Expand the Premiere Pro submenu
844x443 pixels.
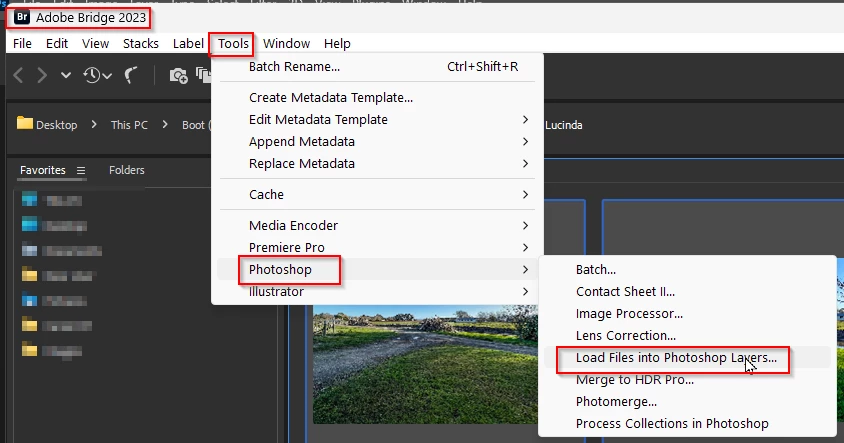[377, 248]
